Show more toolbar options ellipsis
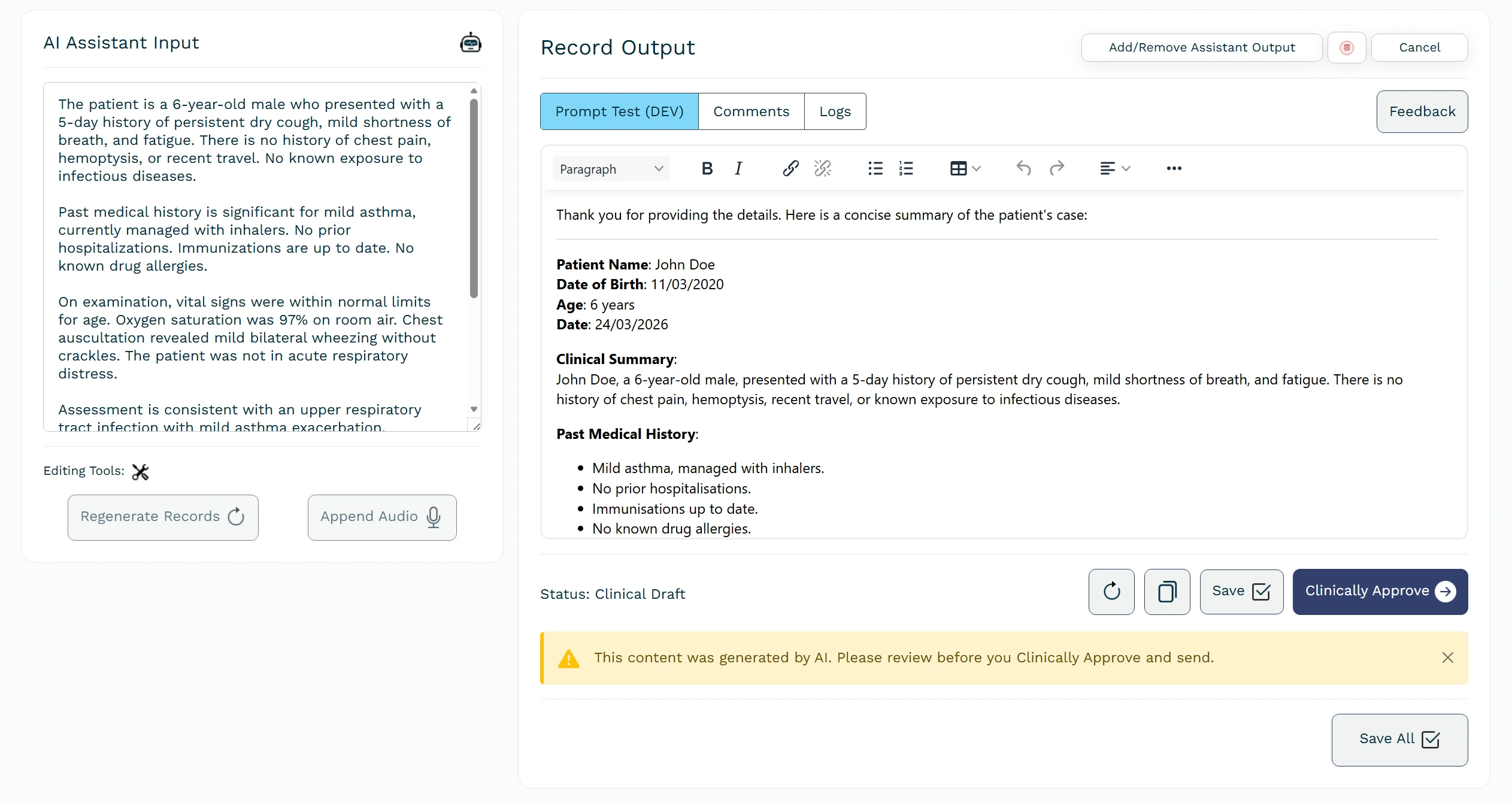This screenshot has height=803, width=1512. coord(1174,169)
